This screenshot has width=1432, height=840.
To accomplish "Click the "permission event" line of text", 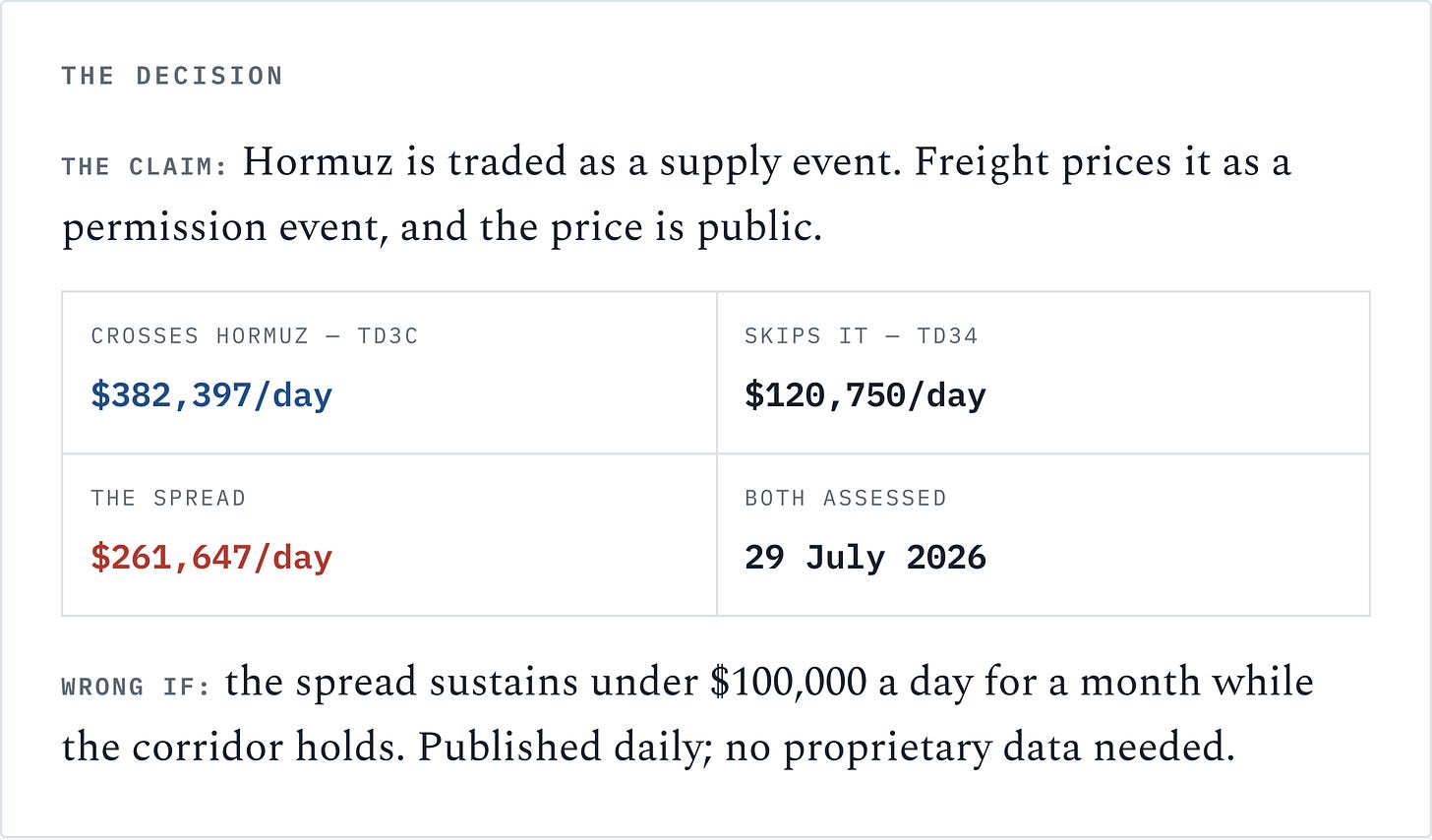I will pos(442,227).
